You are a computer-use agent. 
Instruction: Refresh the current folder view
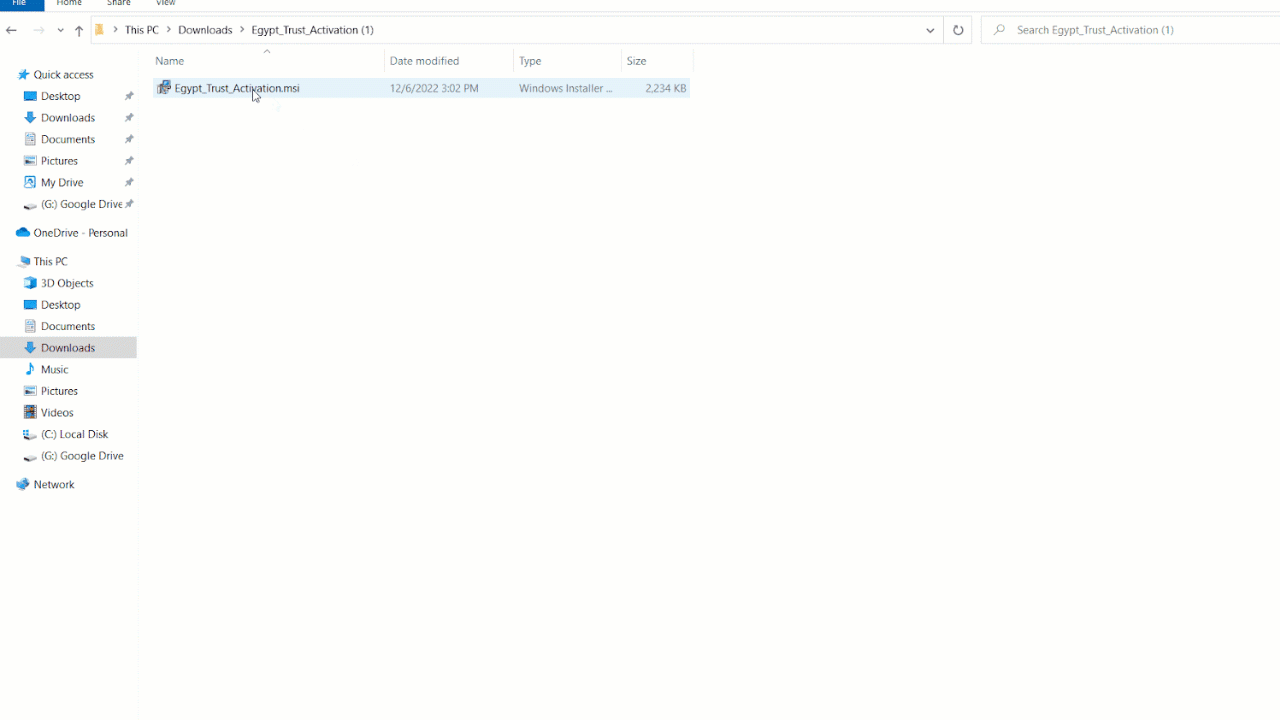pos(958,30)
